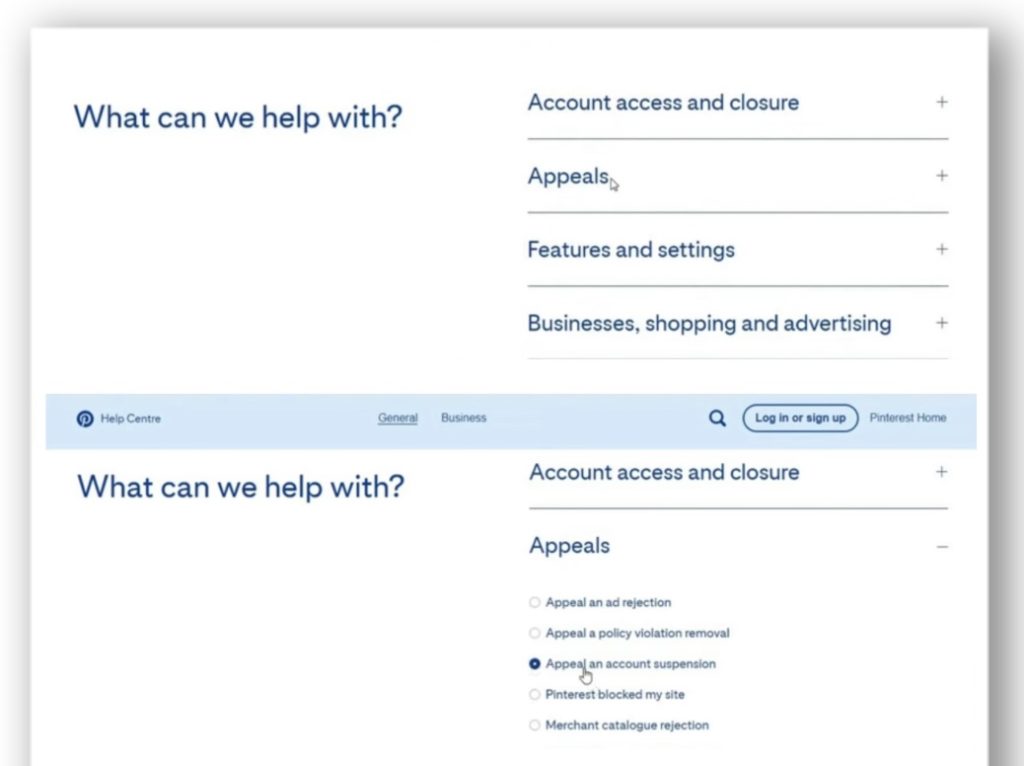The width and height of the screenshot is (1024, 766).
Task: Select the Pinterest blocked my site radio button
Action: 535,695
